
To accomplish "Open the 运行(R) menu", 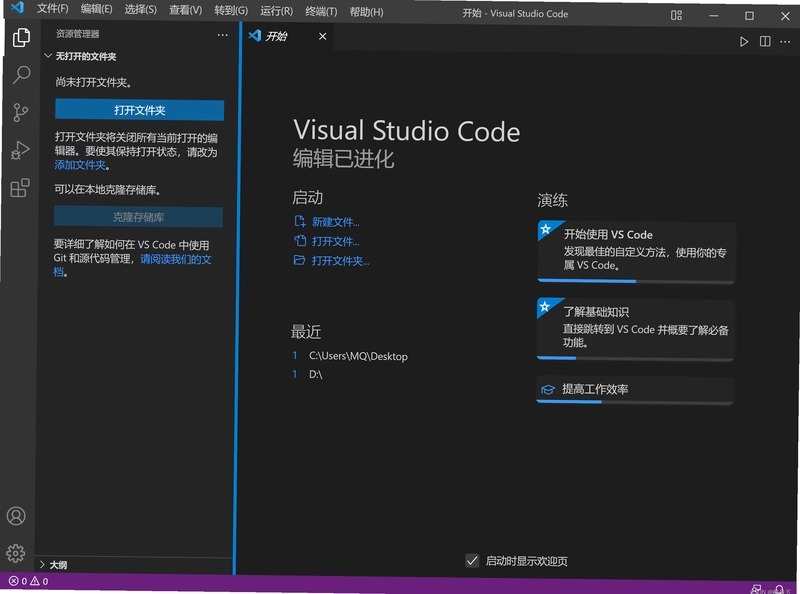I will (277, 11).
